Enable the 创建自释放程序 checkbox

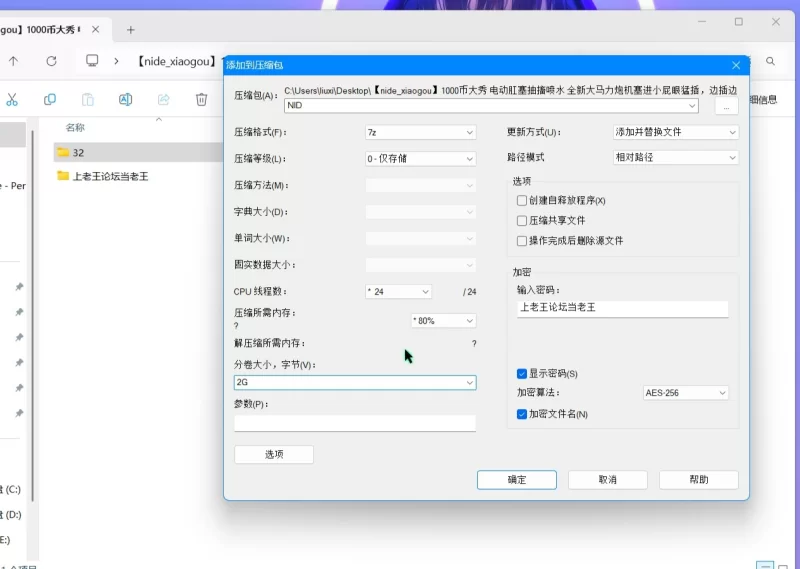tap(522, 201)
